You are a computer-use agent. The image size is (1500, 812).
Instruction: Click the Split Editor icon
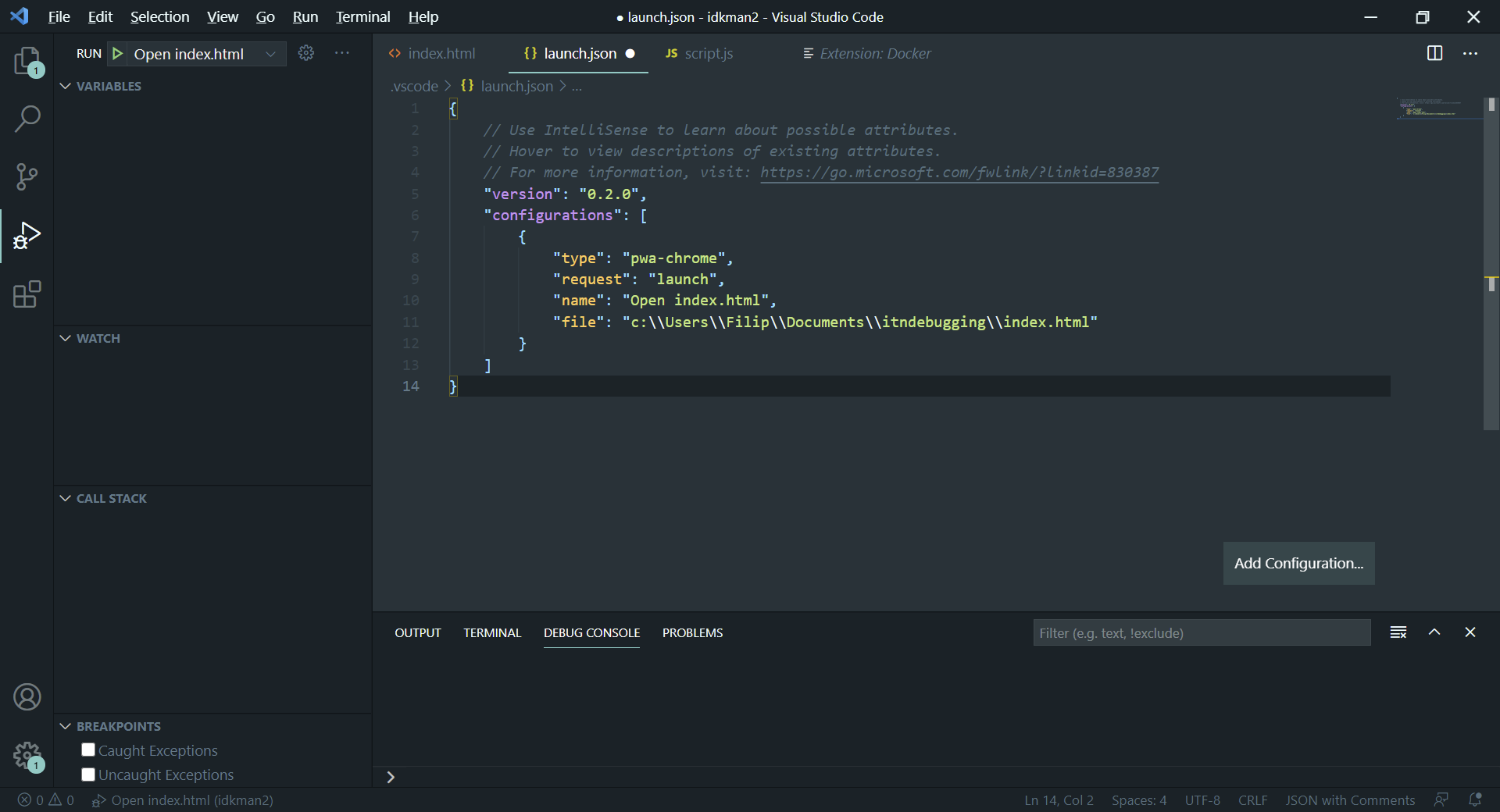(1435, 53)
